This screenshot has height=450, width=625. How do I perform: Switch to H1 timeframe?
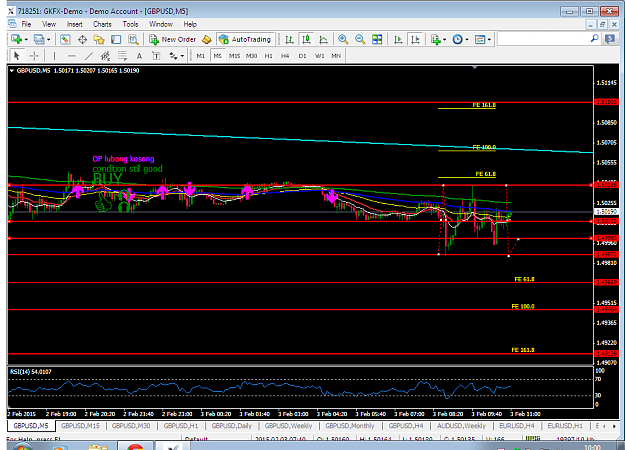pos(268,56)
